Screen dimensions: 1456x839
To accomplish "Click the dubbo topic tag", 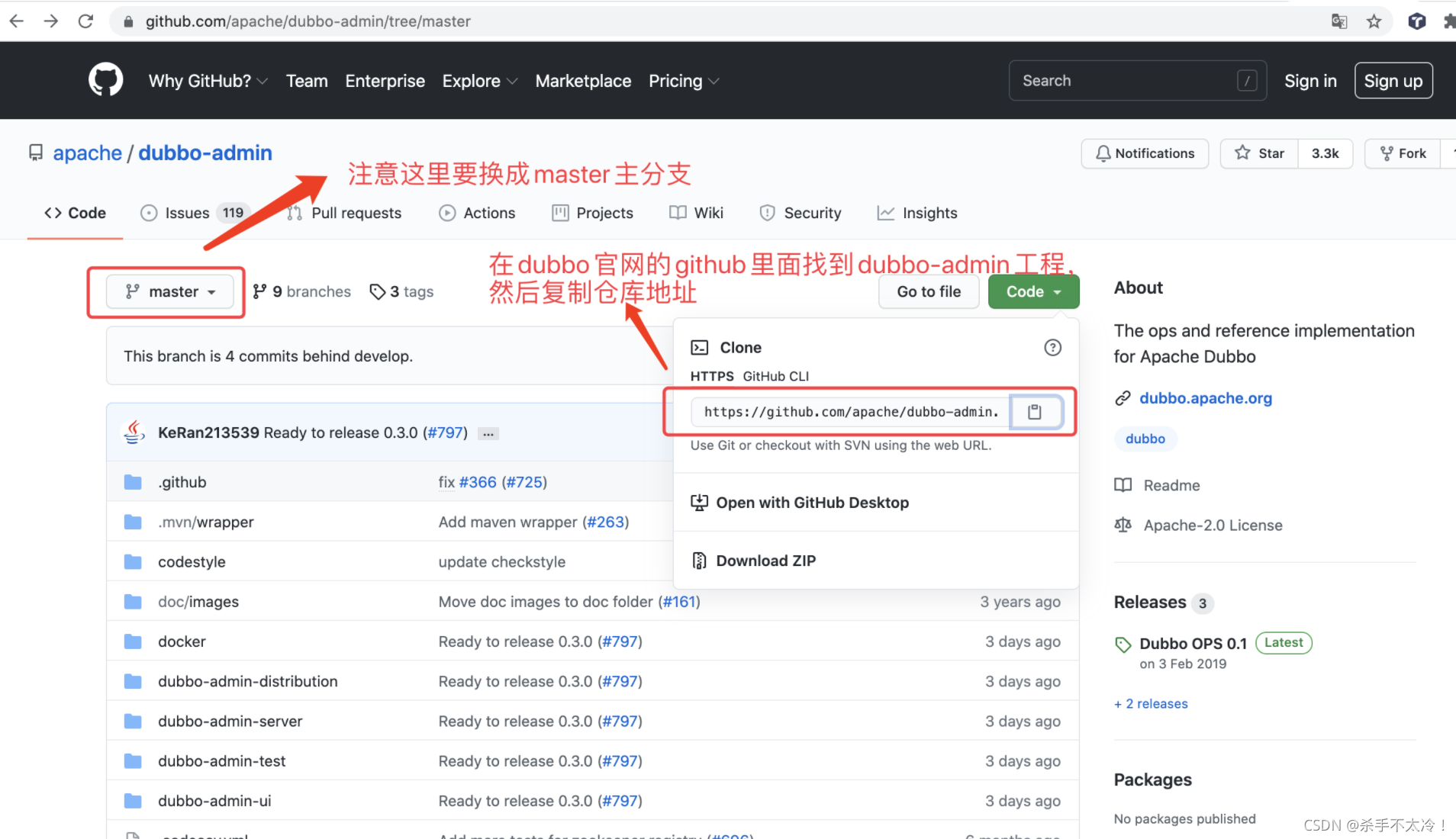I will click(x=1145, y=439).
